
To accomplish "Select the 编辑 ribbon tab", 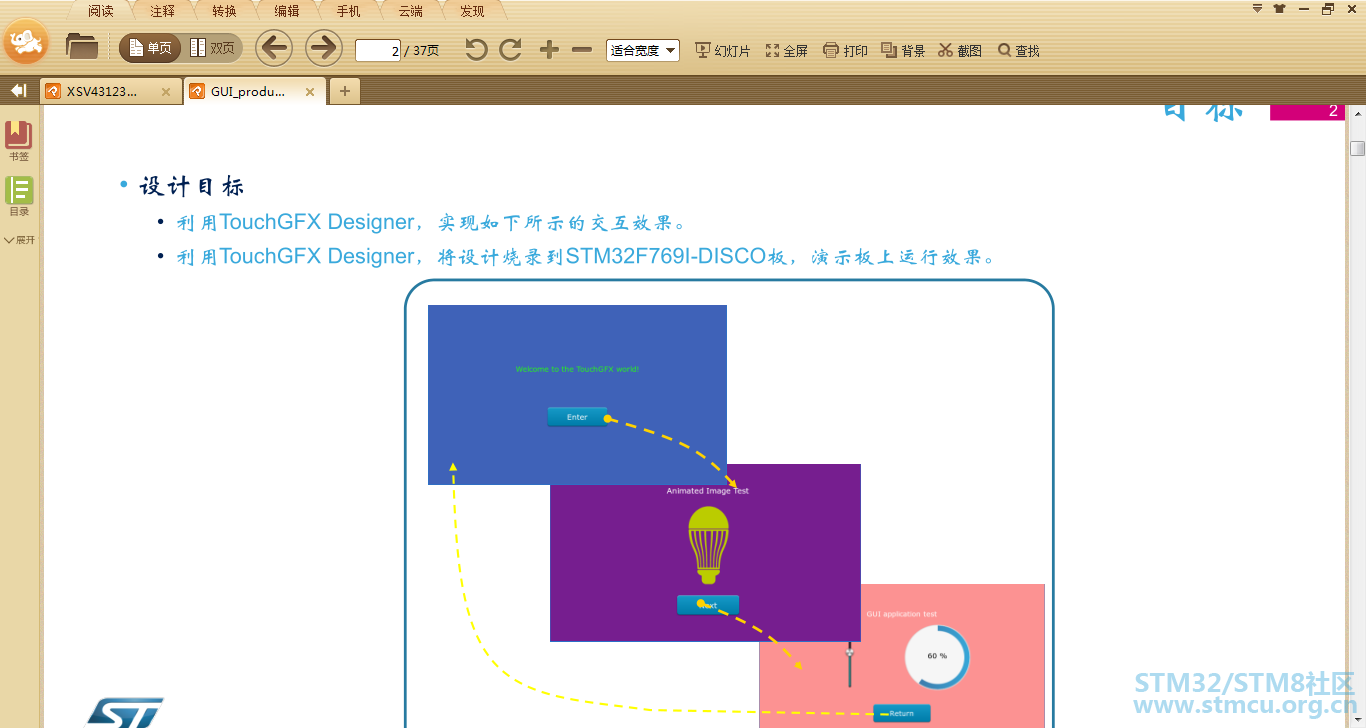I will coord(287,11).
